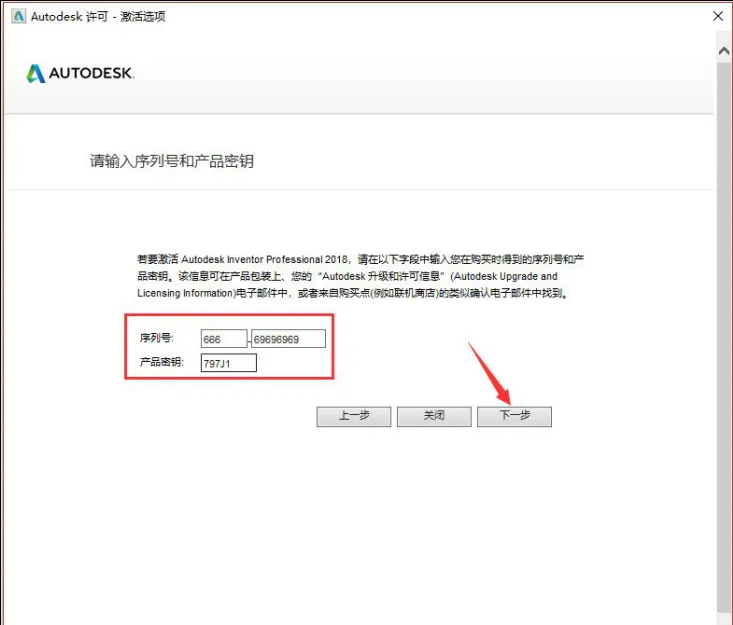
Task: Click the 关闭 (Close) button
Action: tap(434, 416)
